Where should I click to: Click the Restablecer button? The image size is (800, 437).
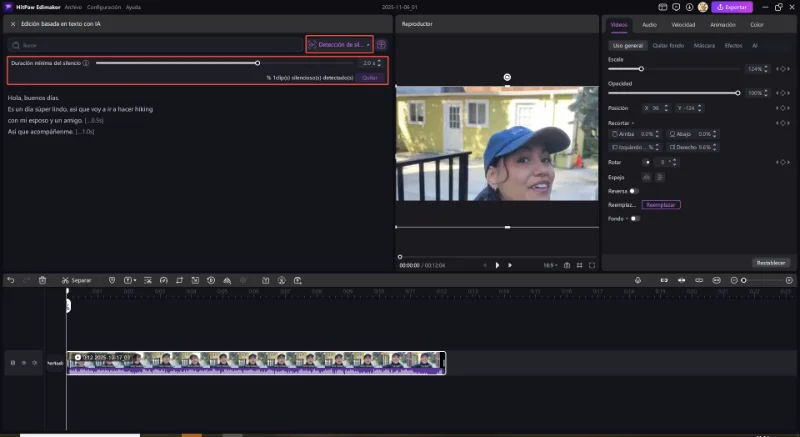click(770, 262)
